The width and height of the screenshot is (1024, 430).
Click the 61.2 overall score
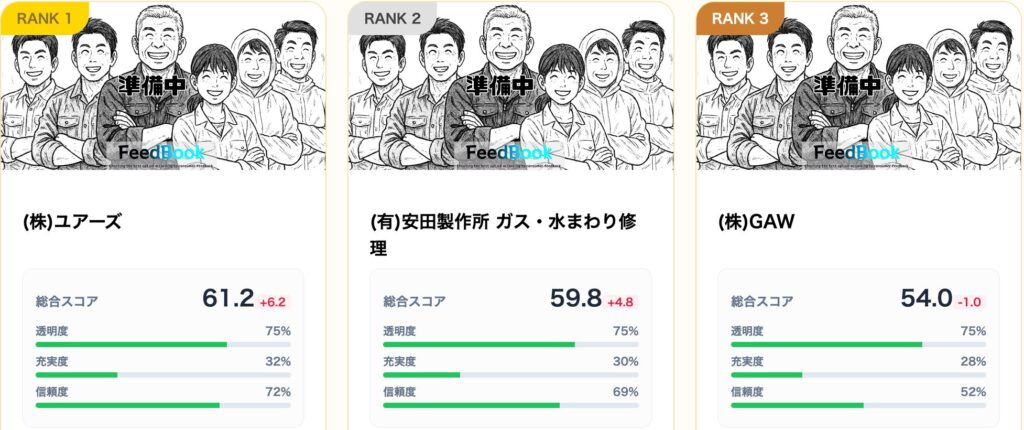click(x=228, y=298)
